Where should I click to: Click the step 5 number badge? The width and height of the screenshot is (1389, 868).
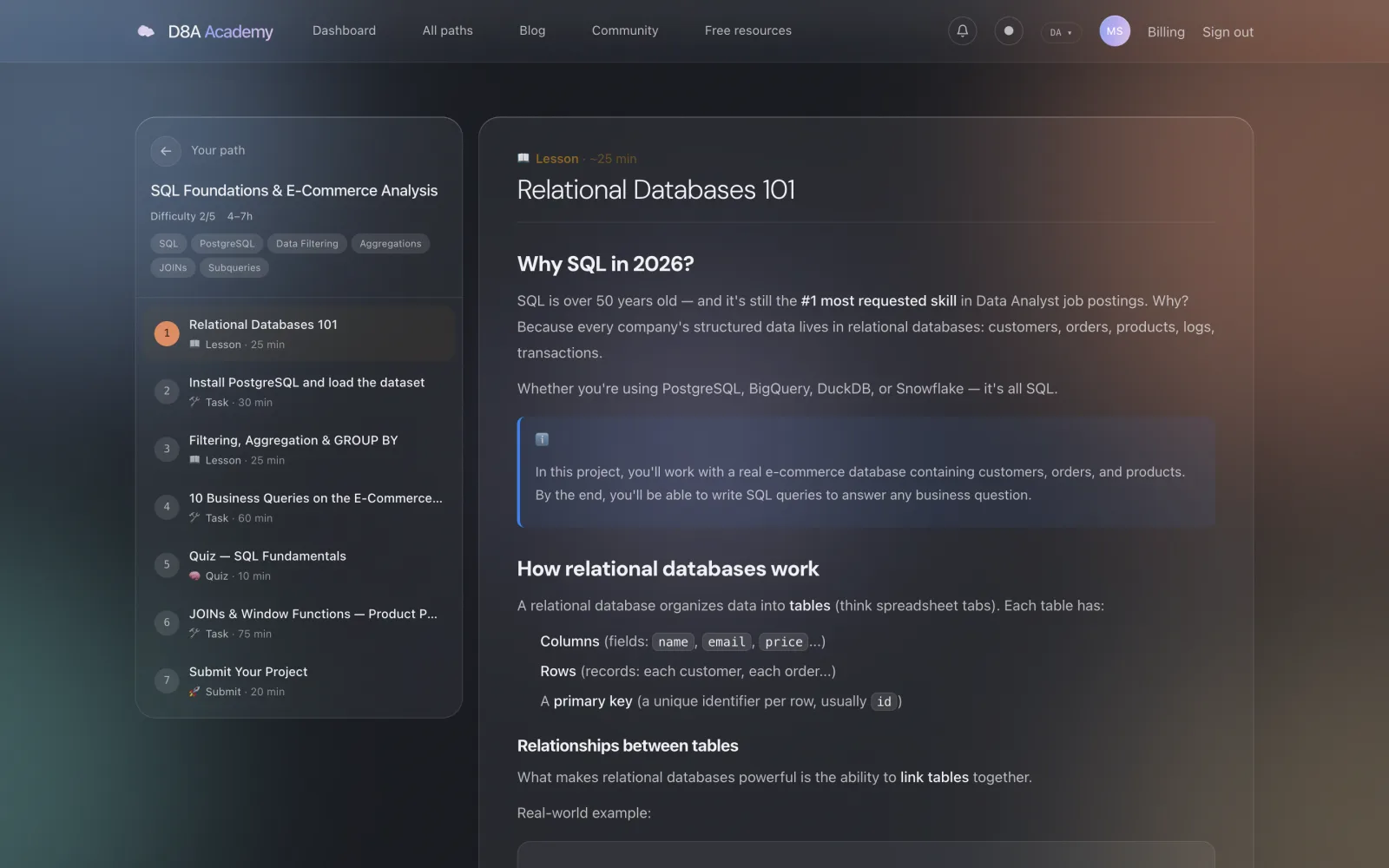pos(167,565)
